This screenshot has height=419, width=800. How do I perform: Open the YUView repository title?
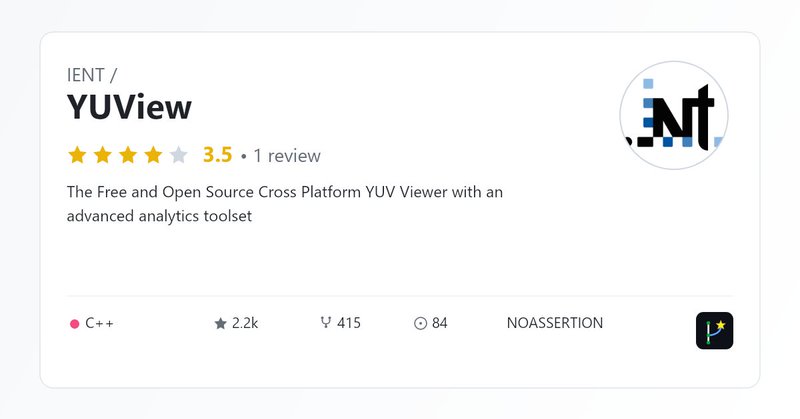click(129, 107)
